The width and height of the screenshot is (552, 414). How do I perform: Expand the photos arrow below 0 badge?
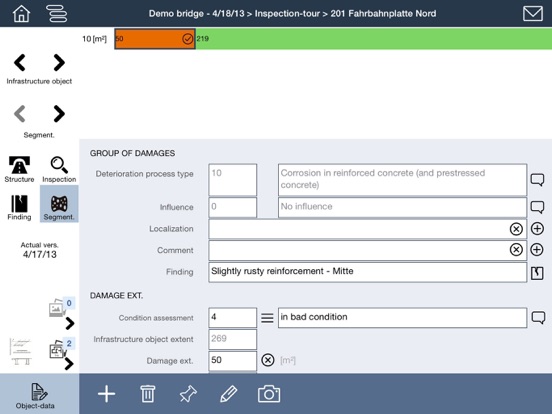pos(70,323)
